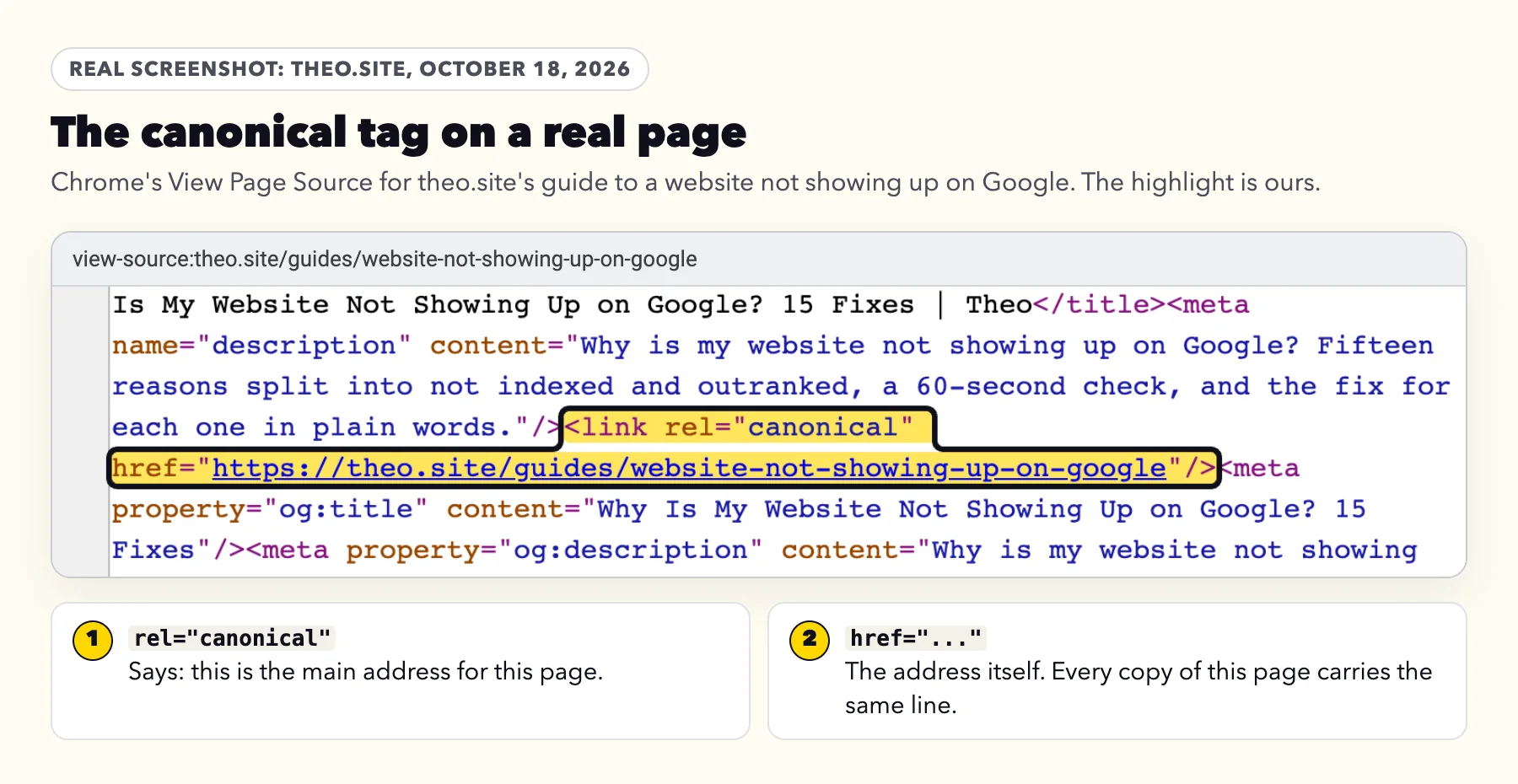Viewport: 1518px width, 784px height.
Task: Click 'Says: this is the main address' text
Action: coord(366,672)
